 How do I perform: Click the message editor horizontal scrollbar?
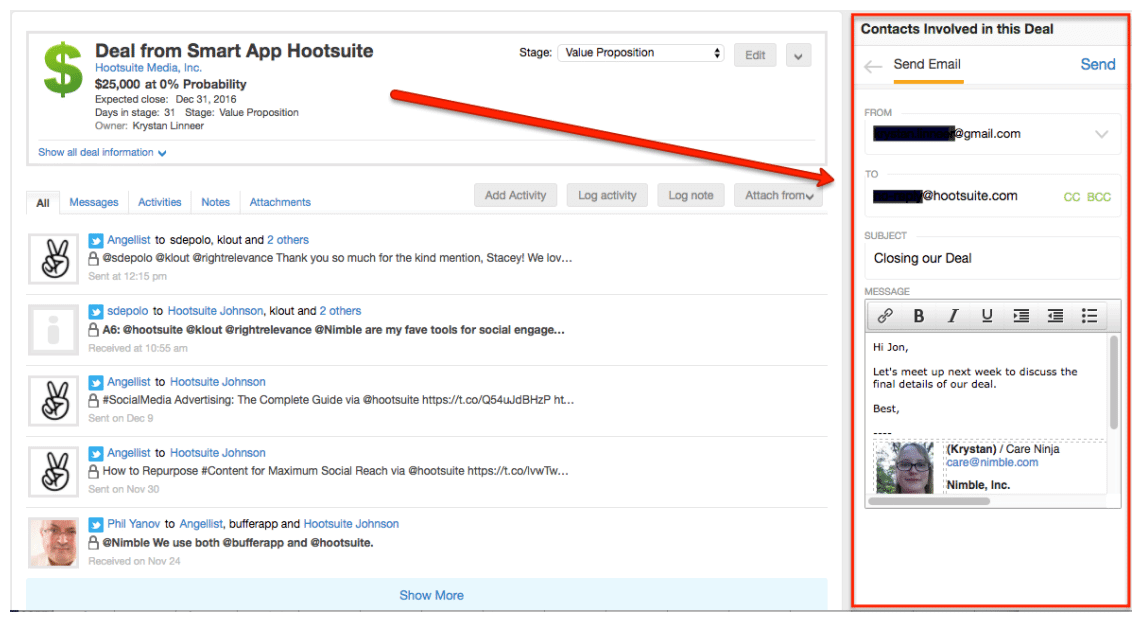930,501
